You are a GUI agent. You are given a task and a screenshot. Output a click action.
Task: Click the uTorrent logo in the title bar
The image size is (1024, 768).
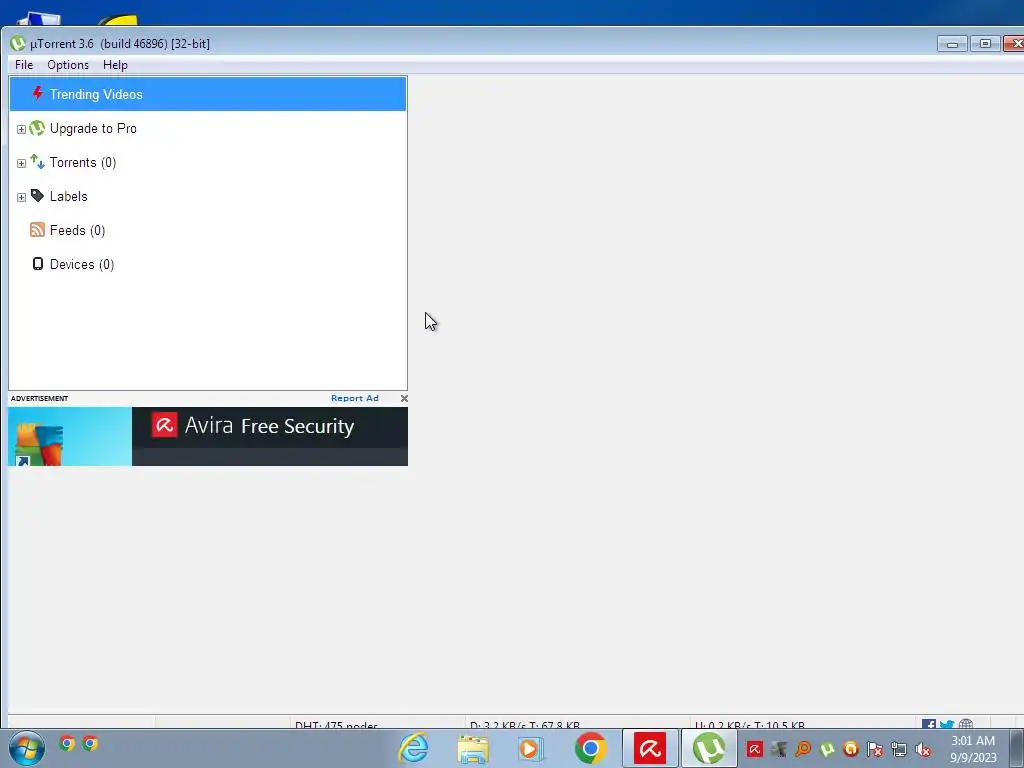click(18, 44)
